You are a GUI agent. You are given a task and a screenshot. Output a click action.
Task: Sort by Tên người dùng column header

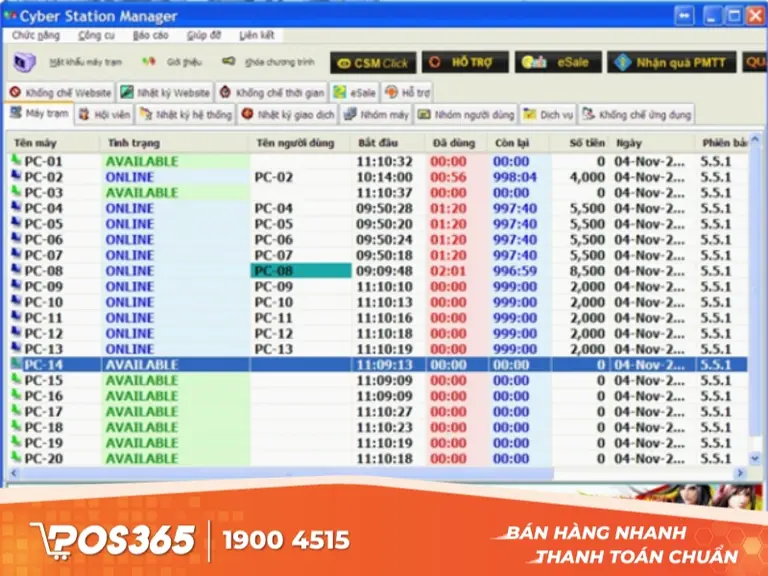pyautogui.click(x=300, y=143)
